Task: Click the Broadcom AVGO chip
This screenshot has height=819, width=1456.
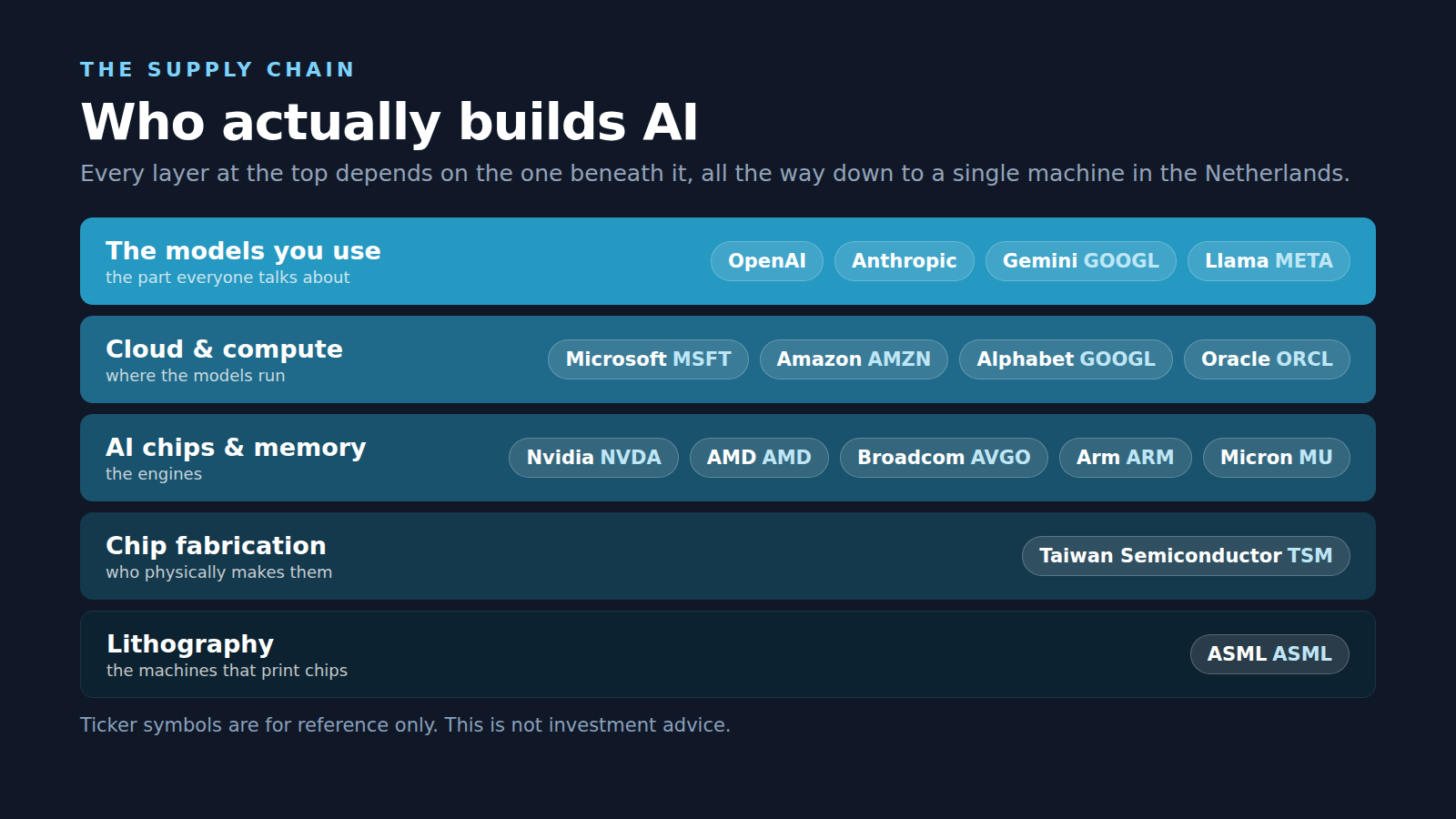Action: pyautogui.click(x=944, y=458)
